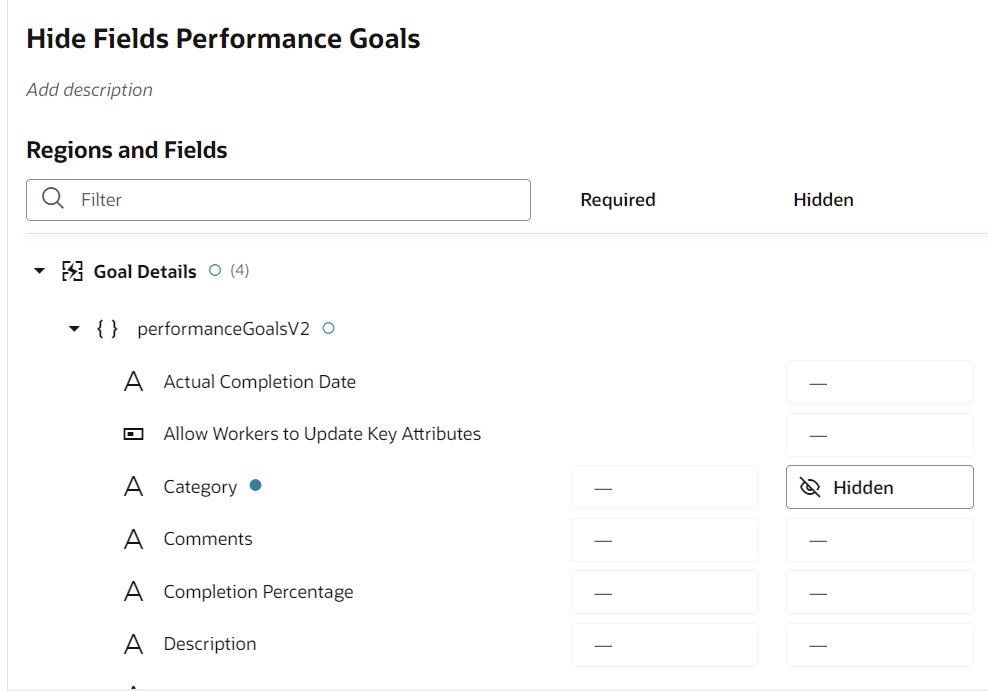
Task: Toggle Required setting for Category
Action: pos(665,487)
